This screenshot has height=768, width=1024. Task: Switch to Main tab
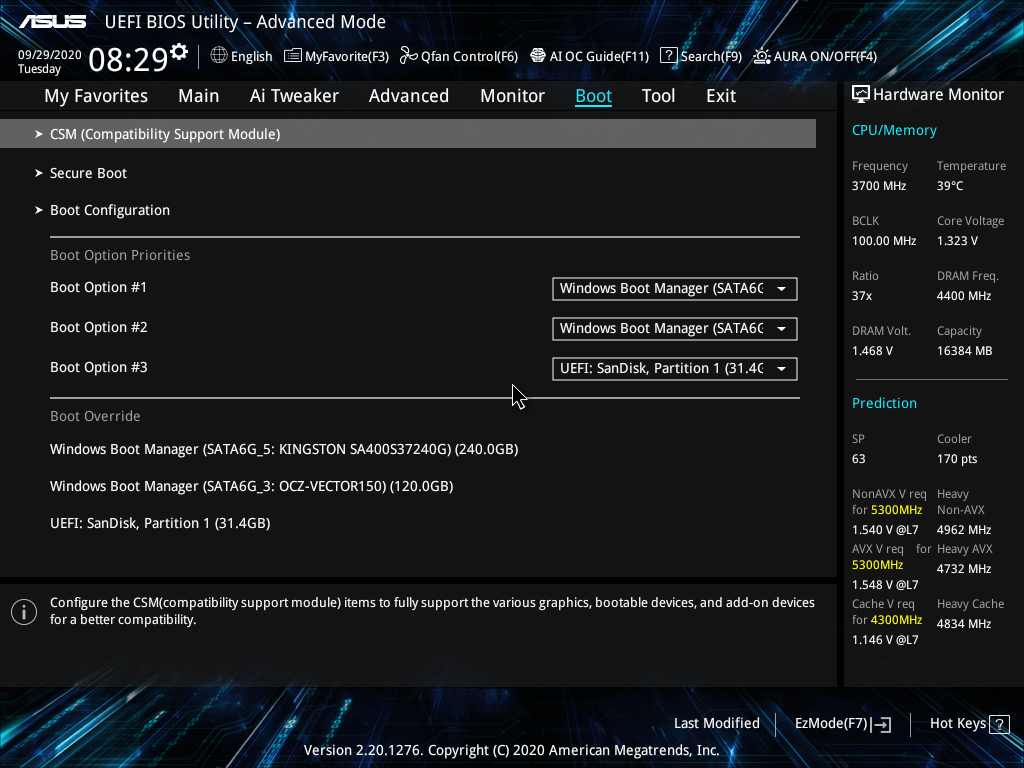(199, 96)
